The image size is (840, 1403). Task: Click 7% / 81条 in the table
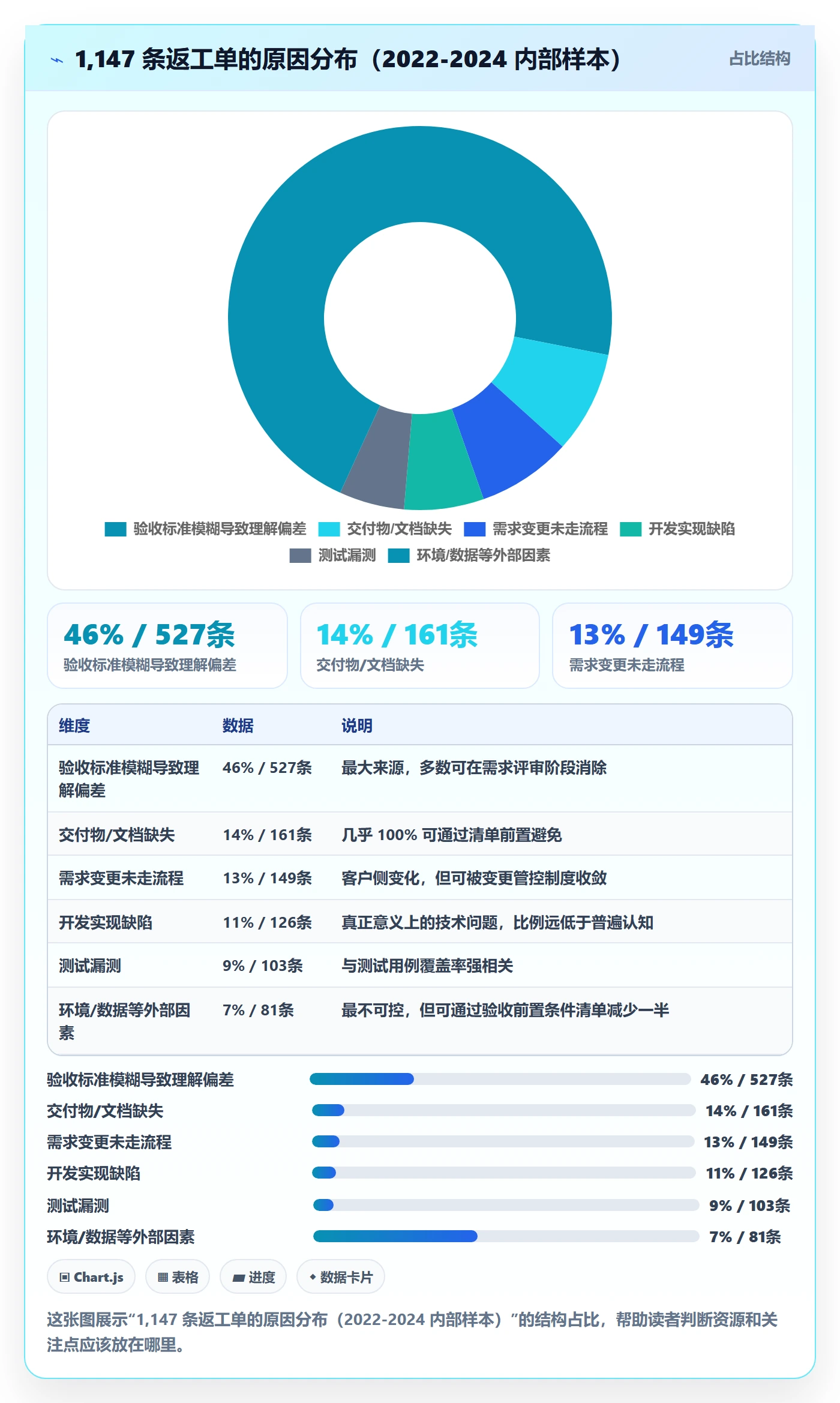[x=258, y=1010]
